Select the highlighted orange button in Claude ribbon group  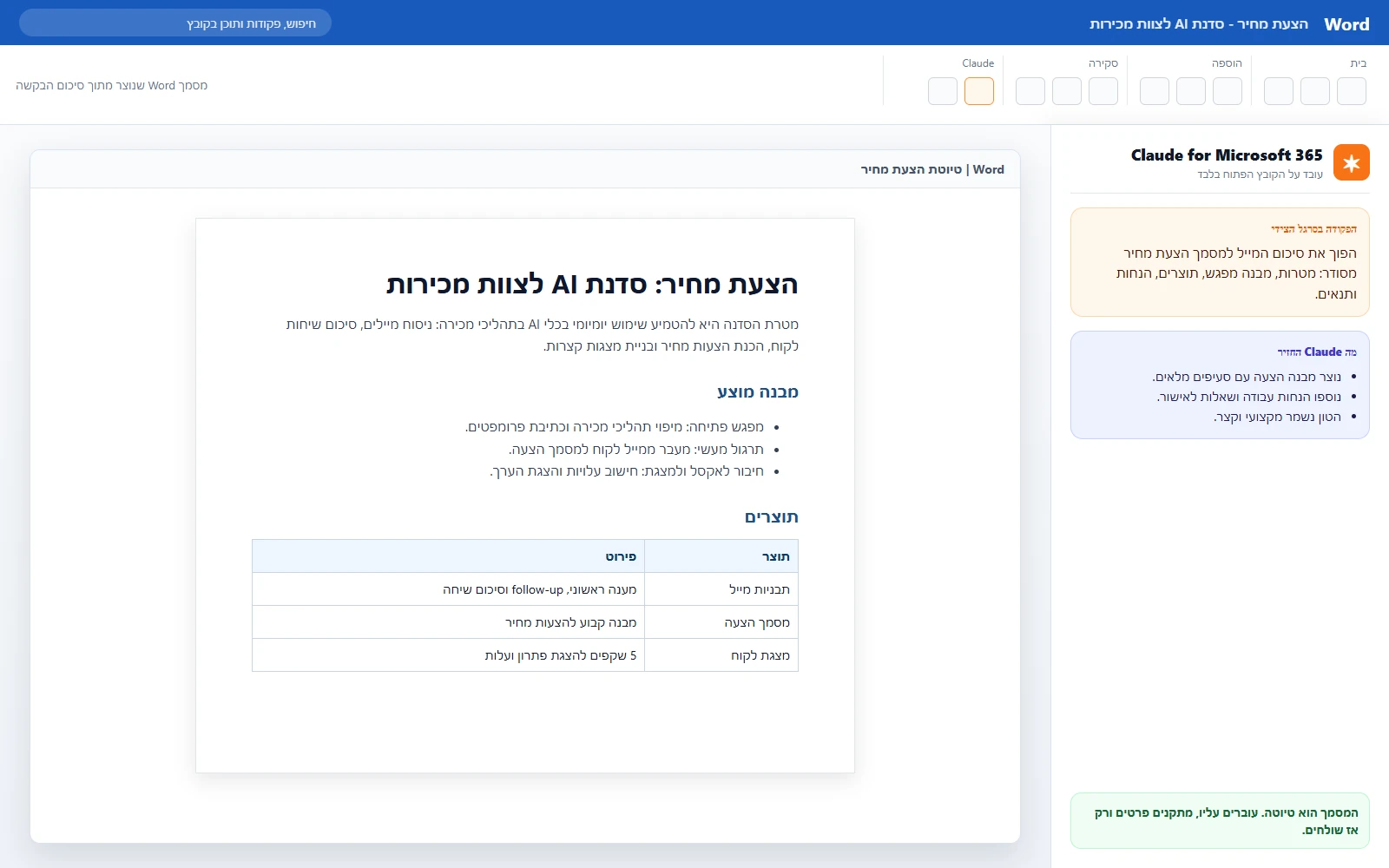click(979, 91)
